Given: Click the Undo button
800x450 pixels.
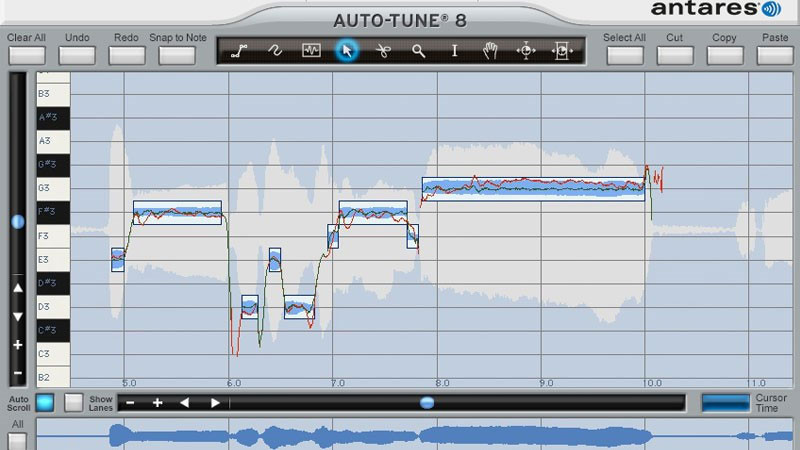Looking at the screenshot, I should pos(77,55).
